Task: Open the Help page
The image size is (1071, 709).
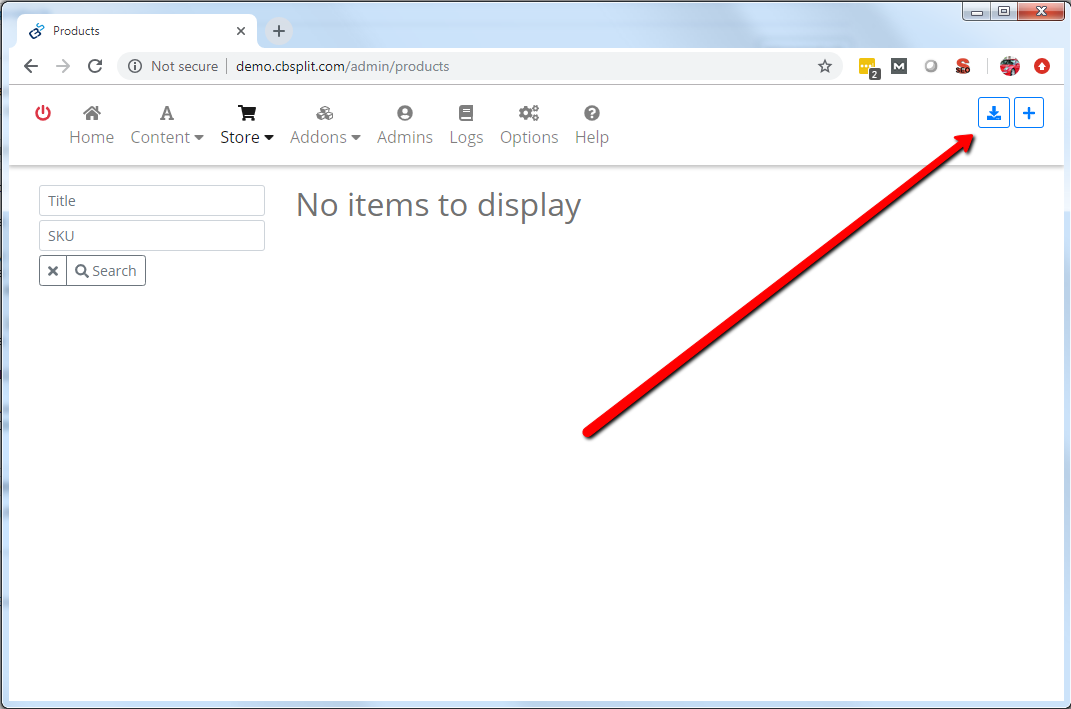Action: pyautogui.click(x=591, y=126)
